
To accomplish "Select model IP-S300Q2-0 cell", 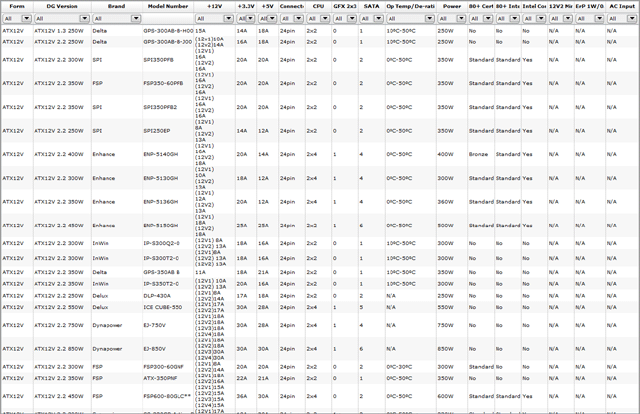I will (x=162, y=243).
